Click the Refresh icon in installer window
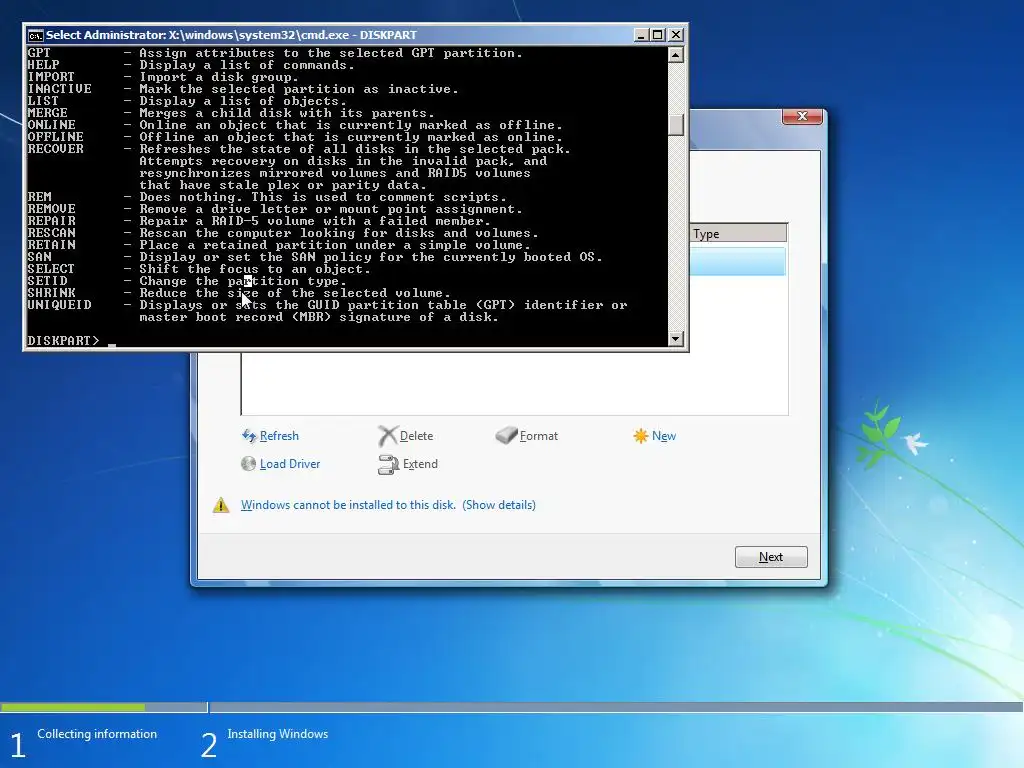This screenshot has height=768, width=1024. tap(249, 436)
